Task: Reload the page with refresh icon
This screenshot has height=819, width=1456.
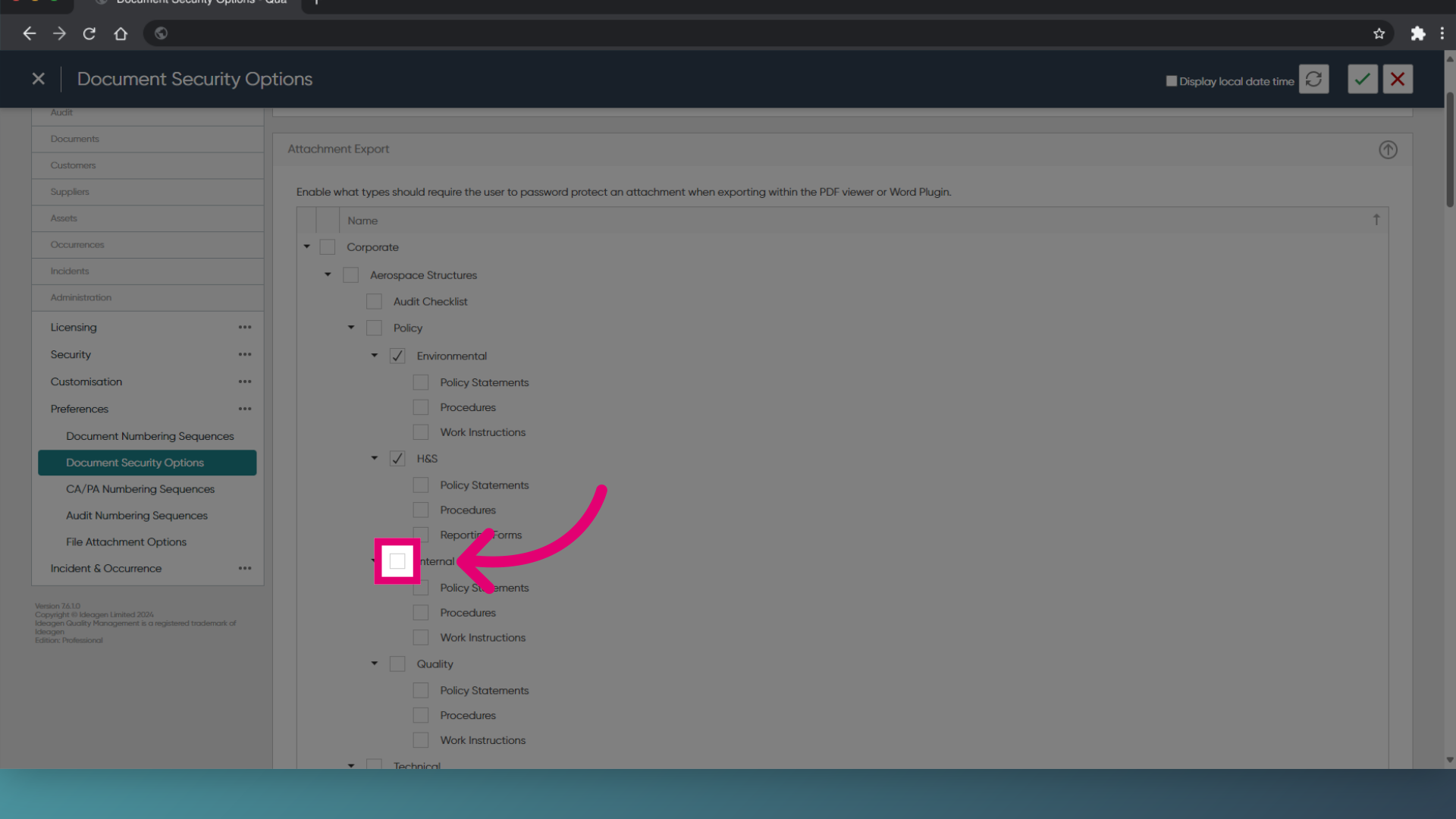Action: pyautogui.click(x=89, y=33)
